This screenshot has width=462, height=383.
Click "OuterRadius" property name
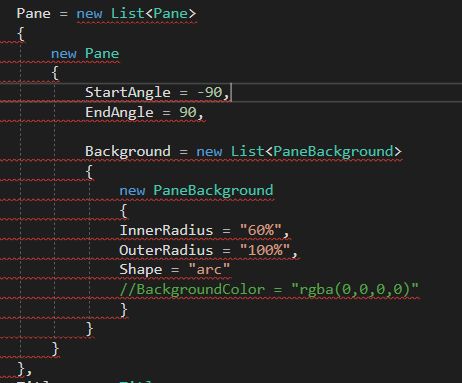coord(166,250)
